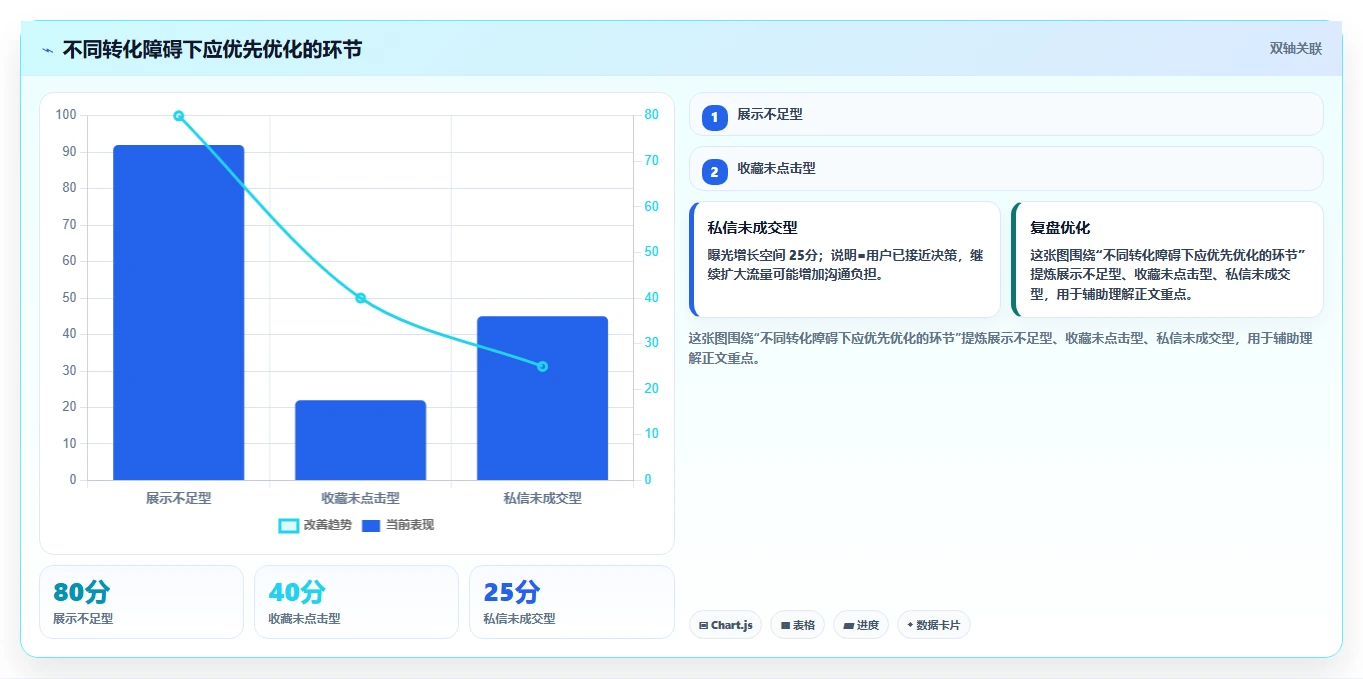The width and height of the screenshot is (1363, 679).
Task: Click the title 不同转化障碍下应优先优化的环节
Action: tap(212, 50)
